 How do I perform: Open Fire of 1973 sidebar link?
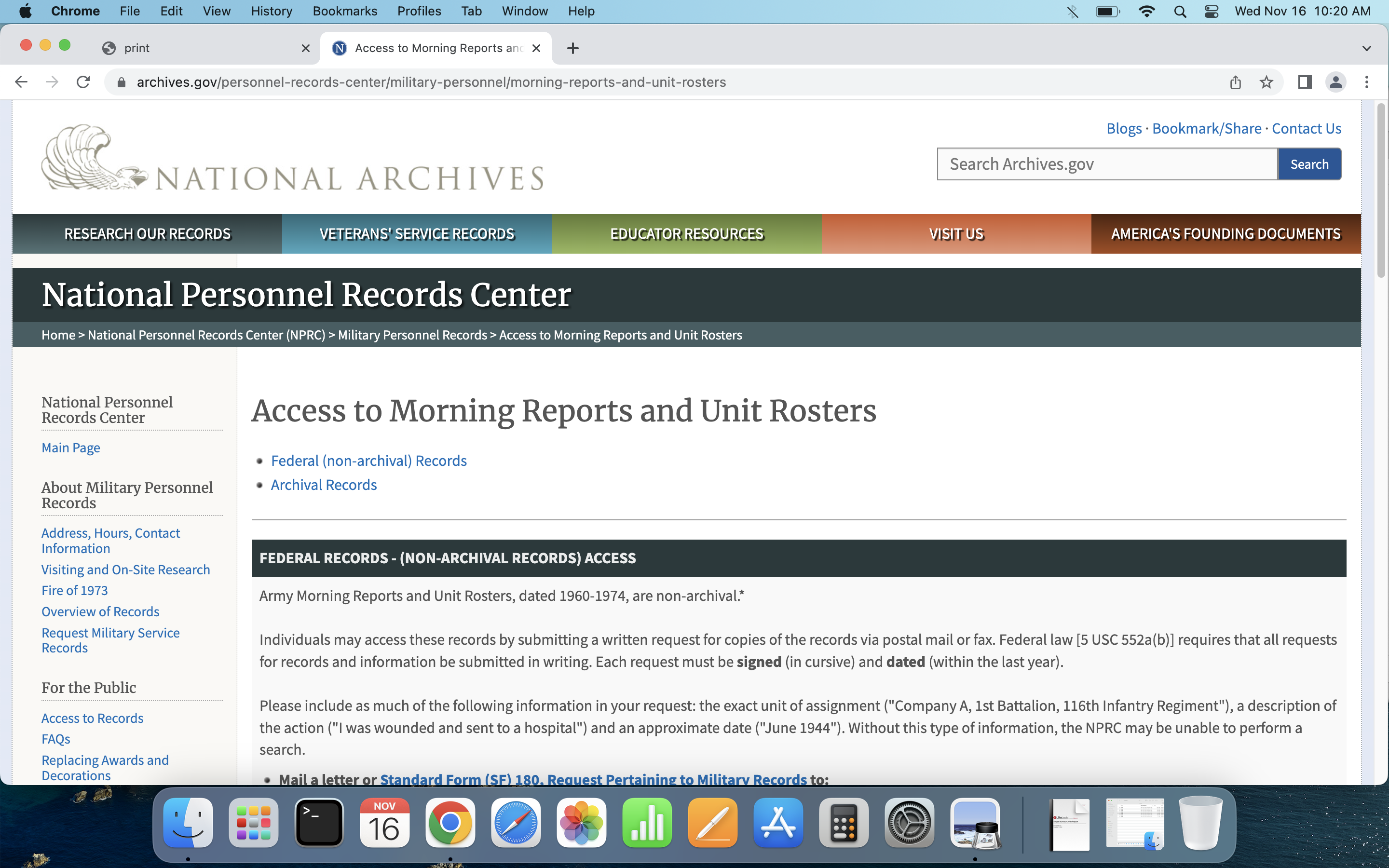click(x=75, y=590)
